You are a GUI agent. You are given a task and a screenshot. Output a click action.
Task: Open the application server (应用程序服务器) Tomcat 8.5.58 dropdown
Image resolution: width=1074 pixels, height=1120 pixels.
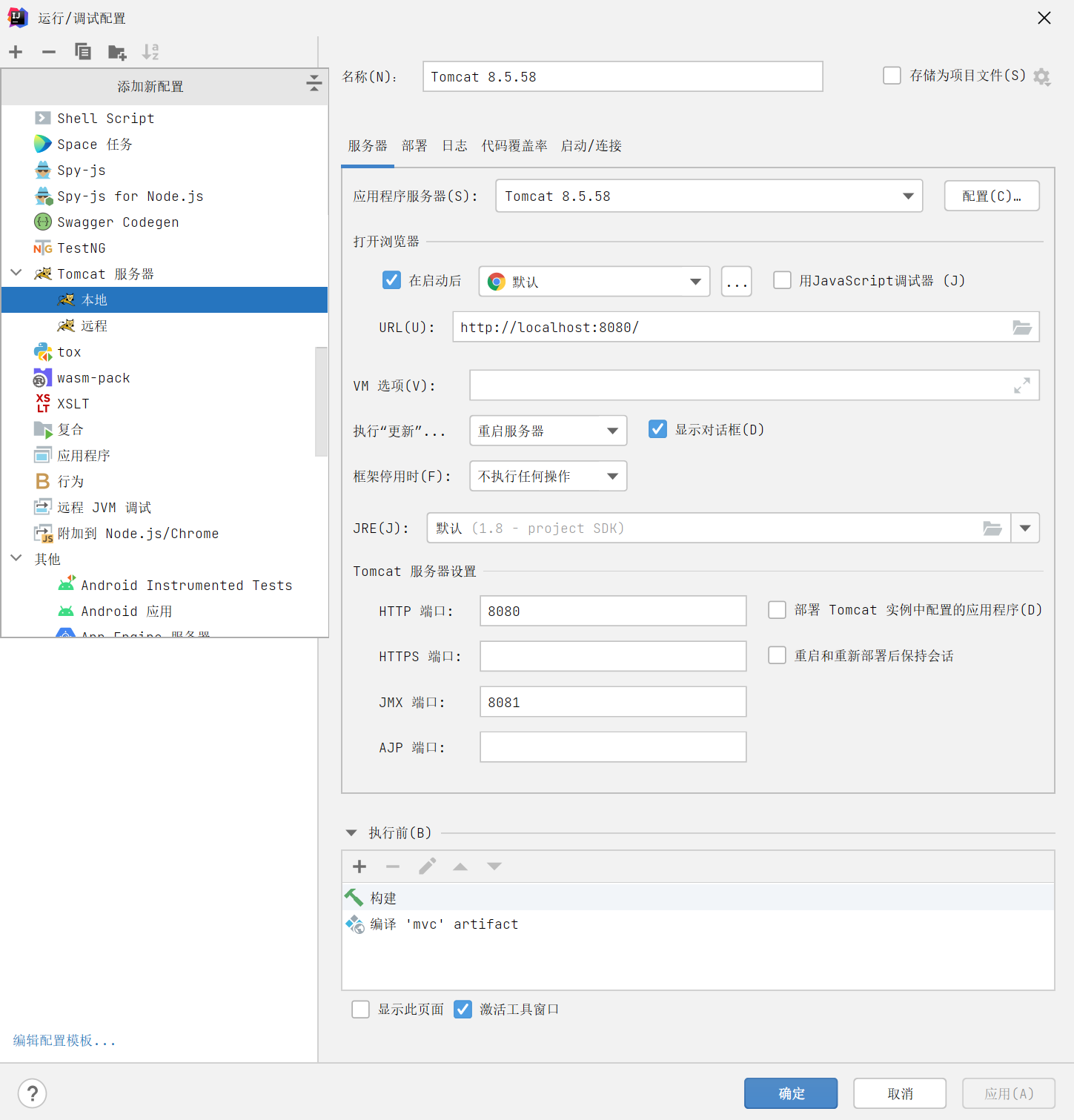709,196
